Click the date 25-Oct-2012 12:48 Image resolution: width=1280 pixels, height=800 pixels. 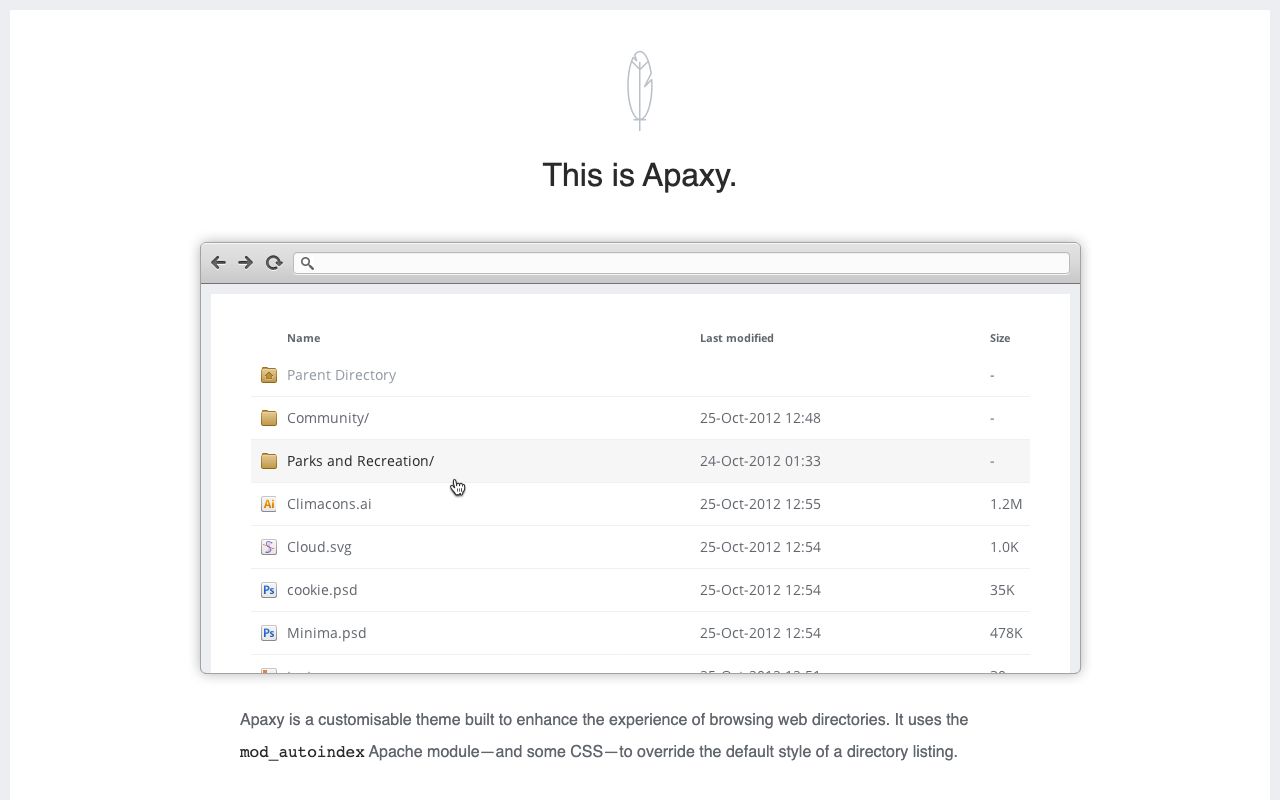click(x=760, y=418)
